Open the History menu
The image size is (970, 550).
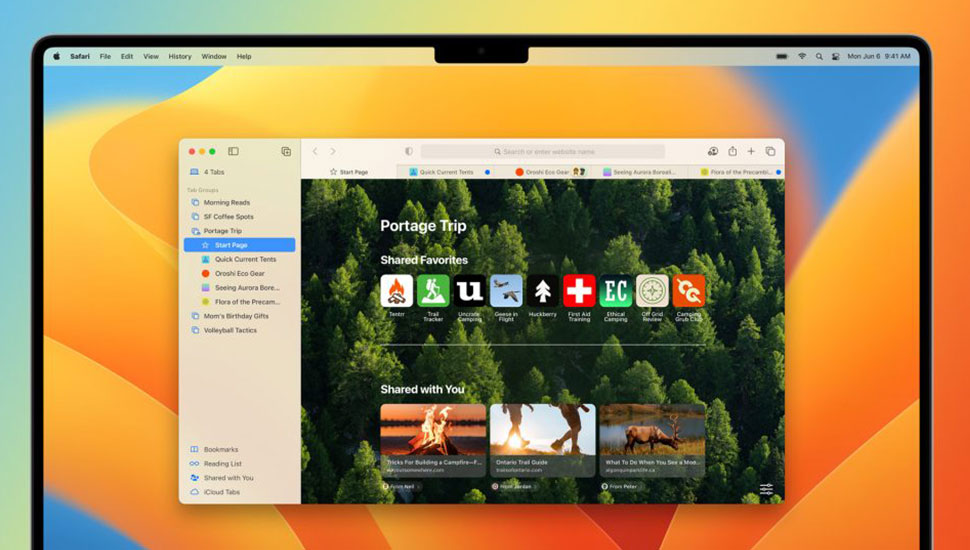point(180,56)
